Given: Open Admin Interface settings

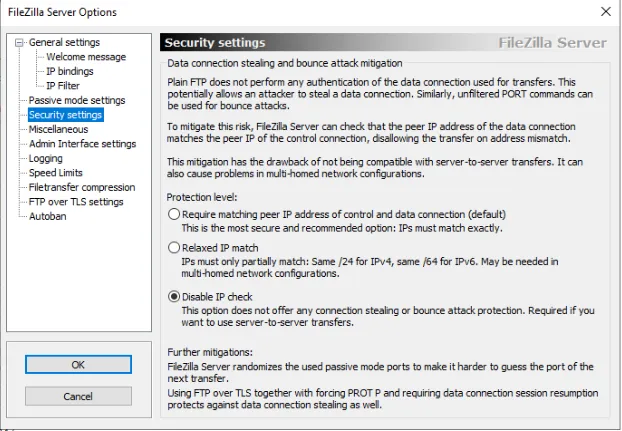Looking at the screenshot, I should point(83,144).
